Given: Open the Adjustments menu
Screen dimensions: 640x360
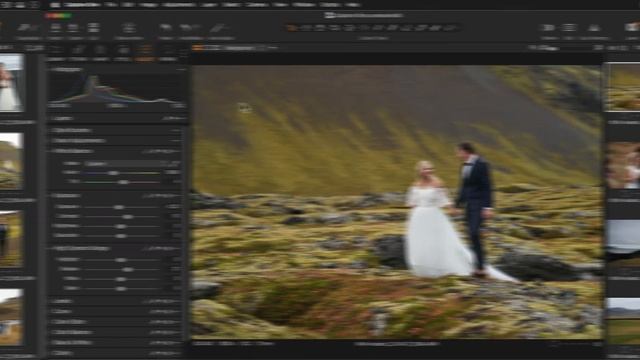Looking at the screenshot, I should tap(179, 5).
